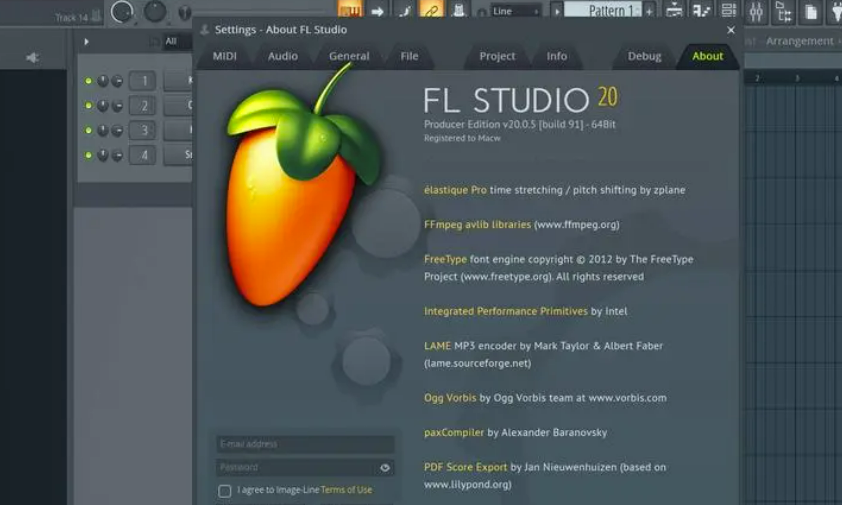Go to the Info tab
This screenshot has width=842, height=505.
point(556,56)
